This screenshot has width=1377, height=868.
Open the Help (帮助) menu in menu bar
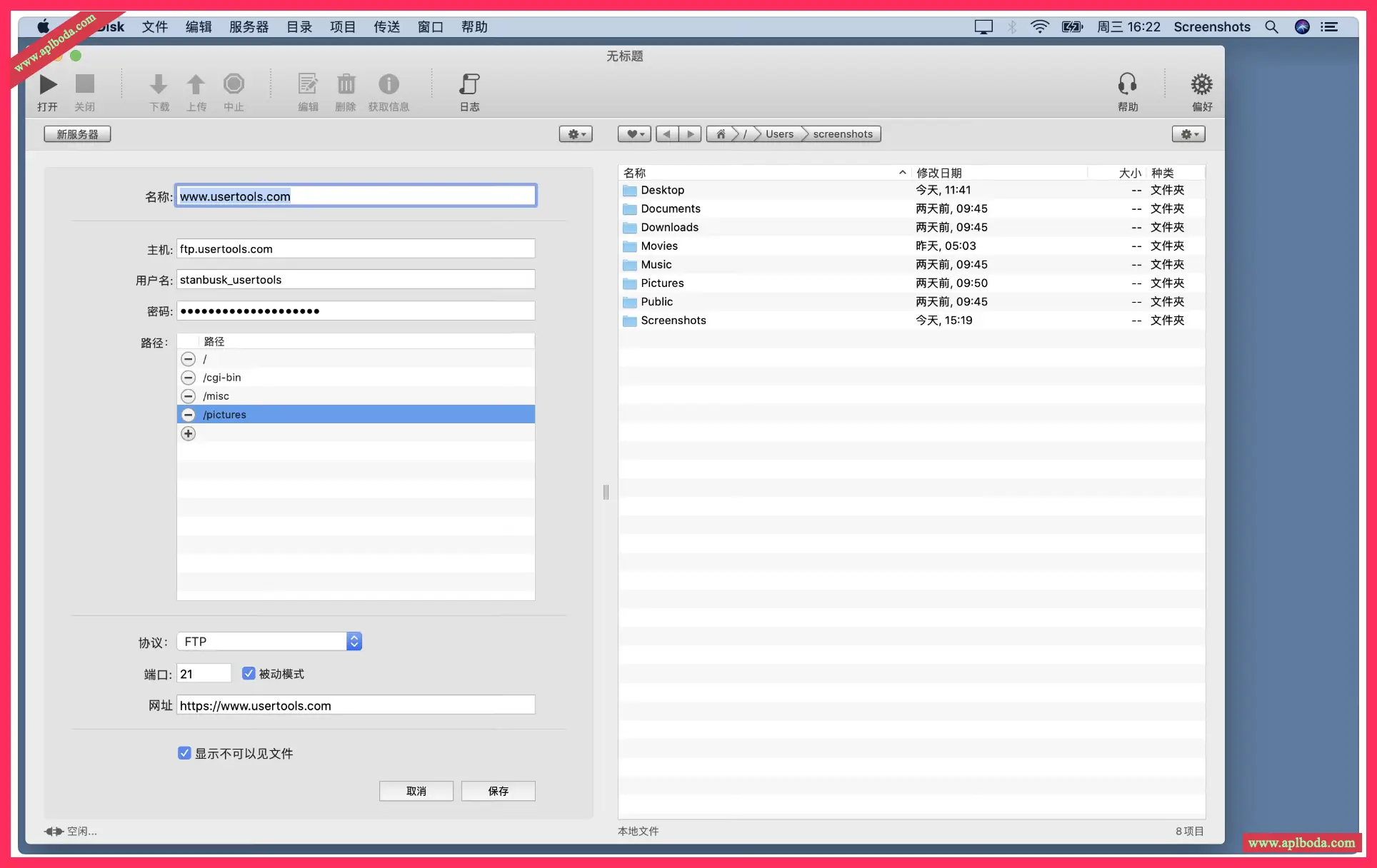tap(474, 27)
